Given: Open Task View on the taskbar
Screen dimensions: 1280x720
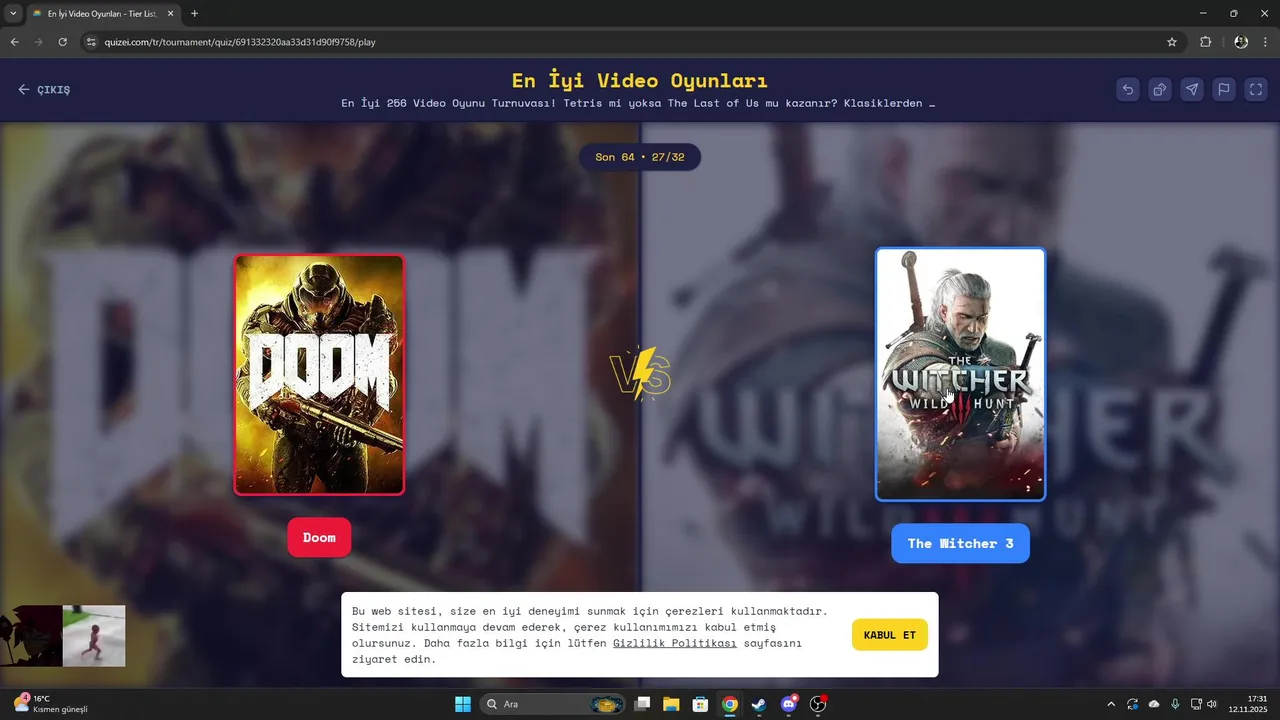Looking at the screenshot, I should [x=643, y=704].
